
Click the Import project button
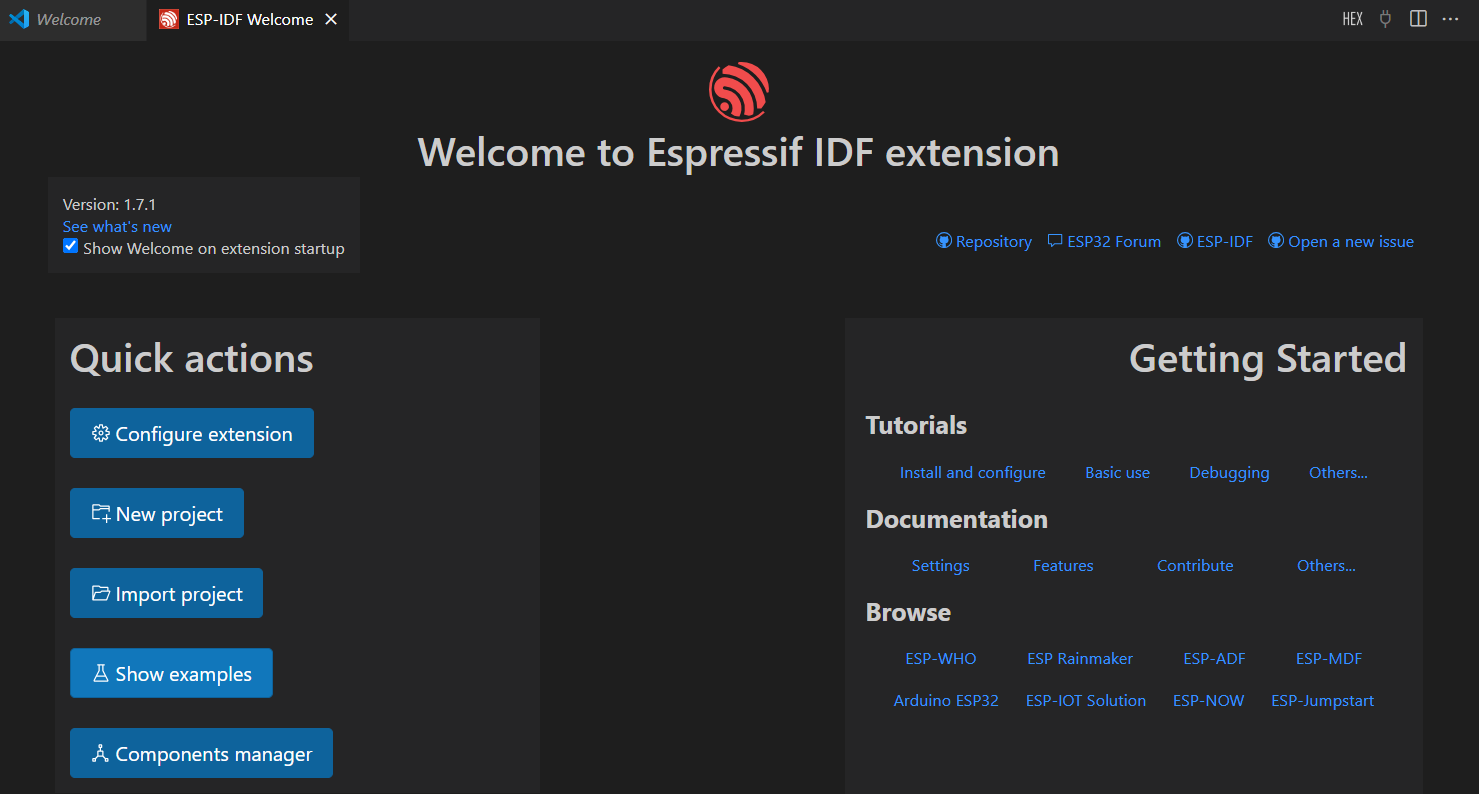coord(166,593)
